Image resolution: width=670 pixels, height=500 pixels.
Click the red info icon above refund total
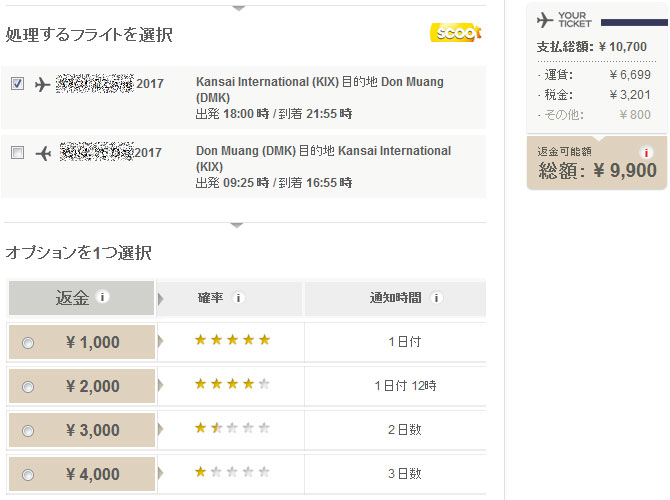click(646, 153)
